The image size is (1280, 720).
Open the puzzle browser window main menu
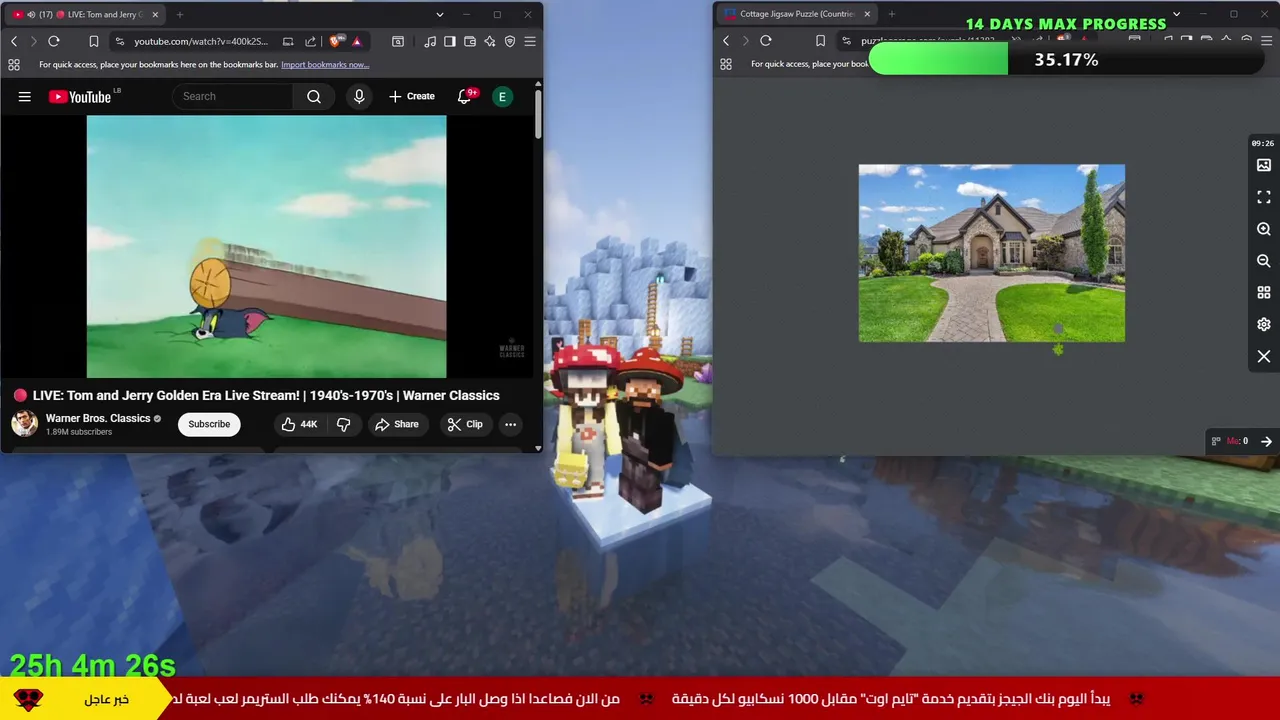[1266, 41]
